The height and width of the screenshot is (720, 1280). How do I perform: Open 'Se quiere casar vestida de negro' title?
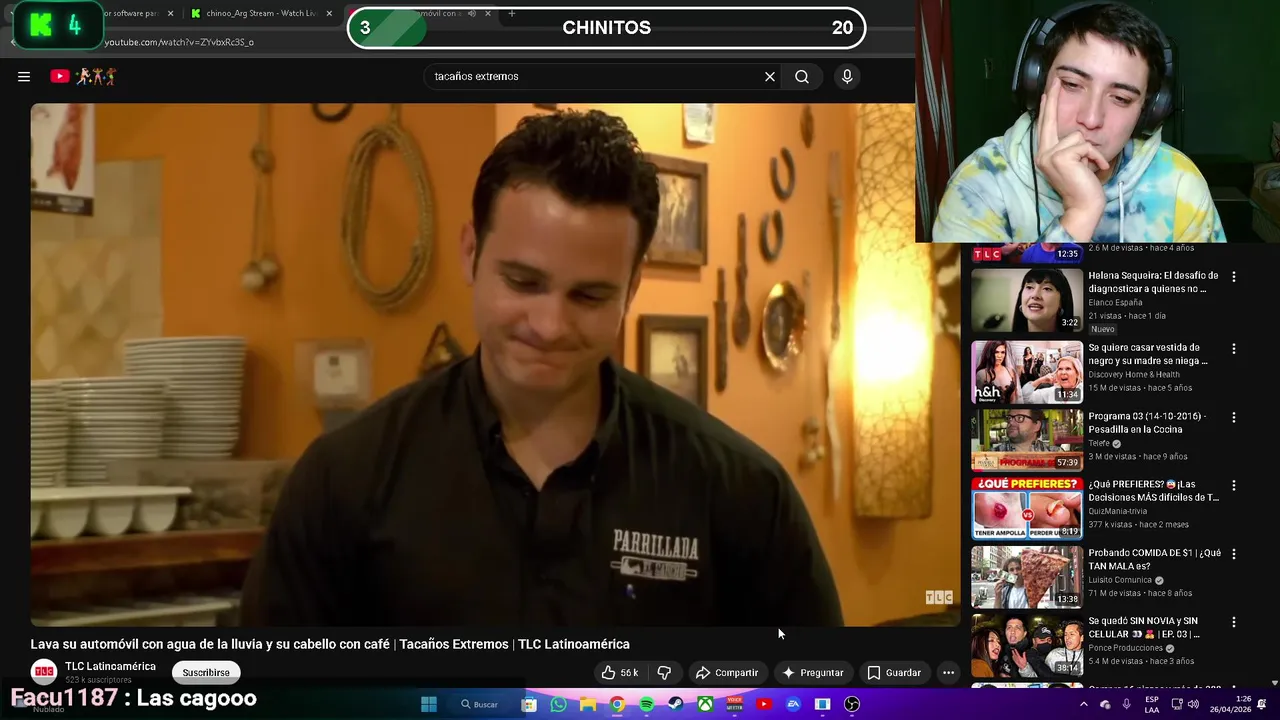pyautogui.click(x=1148, y=354)
